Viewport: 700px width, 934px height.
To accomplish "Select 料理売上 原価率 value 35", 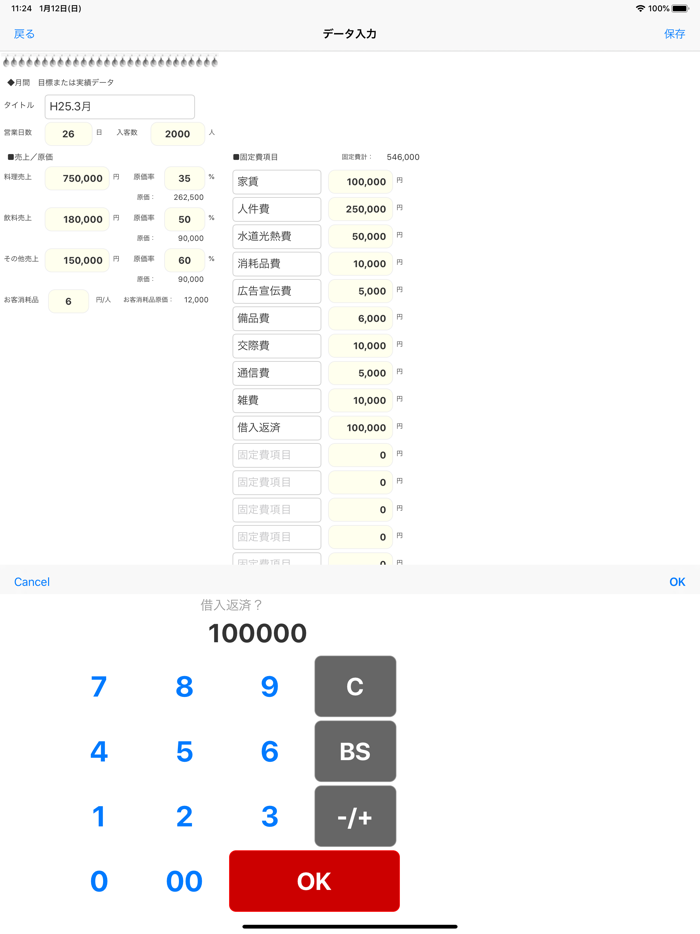I will point(184,178).
